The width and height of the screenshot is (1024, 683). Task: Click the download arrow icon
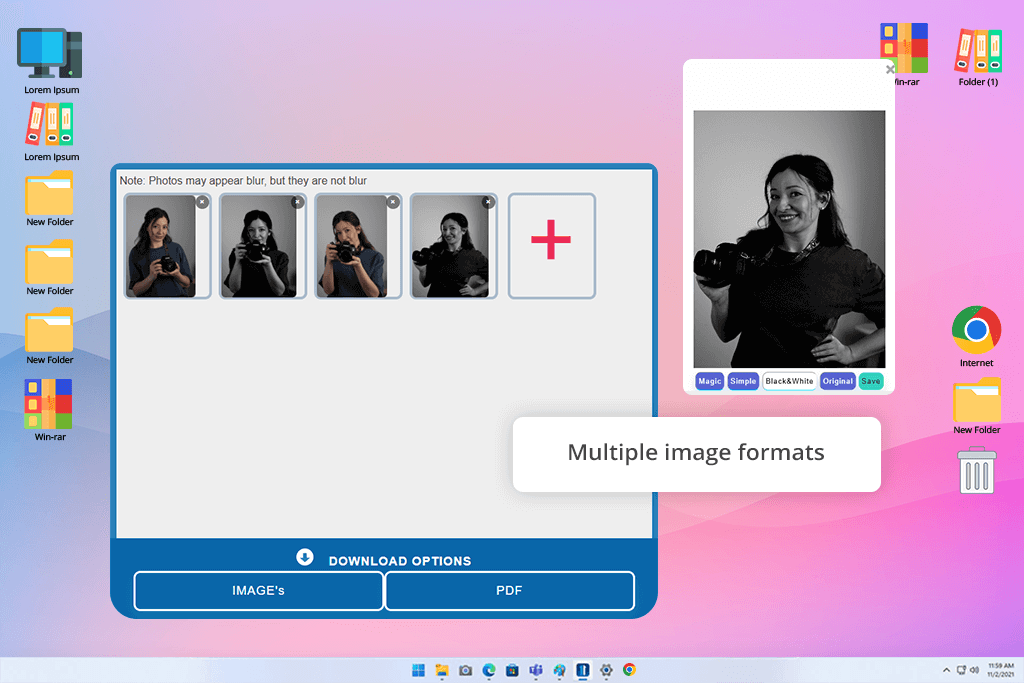coord(305,558)
